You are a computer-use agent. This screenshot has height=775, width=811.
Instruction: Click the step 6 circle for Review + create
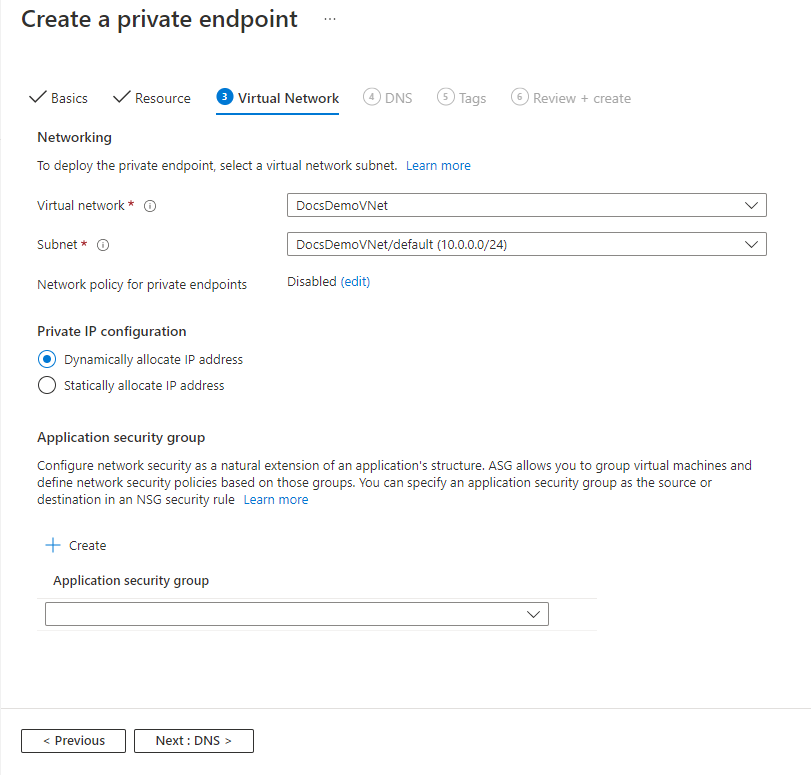(x=520, y=97)
